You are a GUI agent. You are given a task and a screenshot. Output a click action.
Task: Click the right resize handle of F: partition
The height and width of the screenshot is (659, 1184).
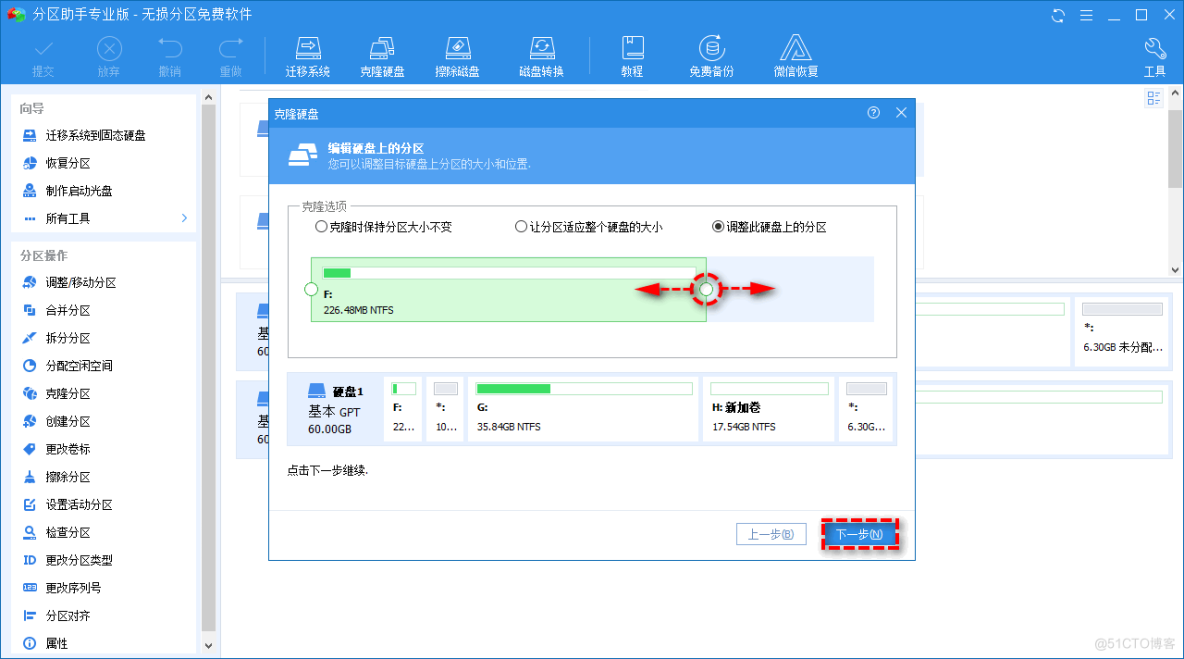click(706, 289)
